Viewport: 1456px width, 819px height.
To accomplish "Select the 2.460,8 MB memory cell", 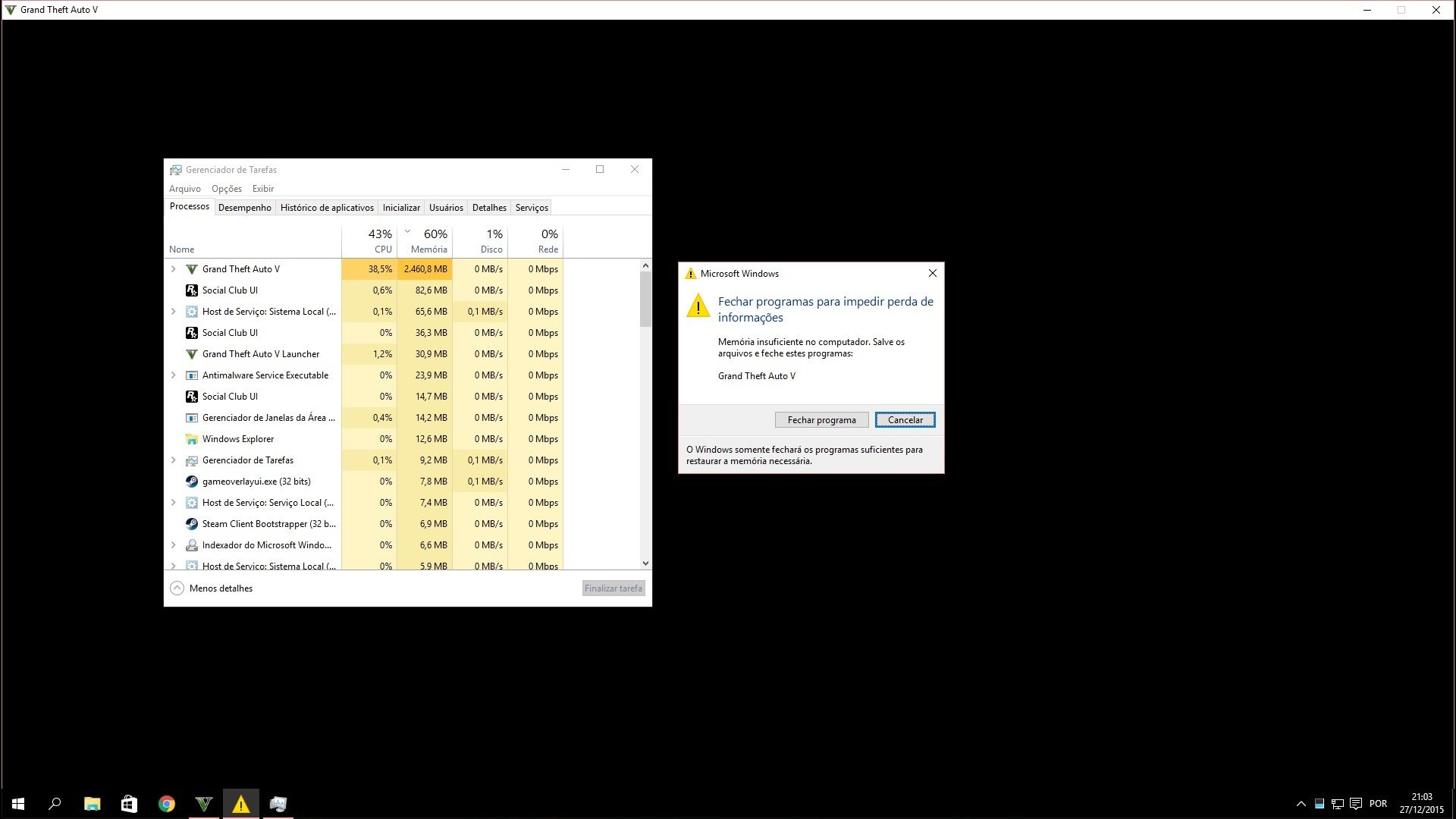I will click(425, 269).
